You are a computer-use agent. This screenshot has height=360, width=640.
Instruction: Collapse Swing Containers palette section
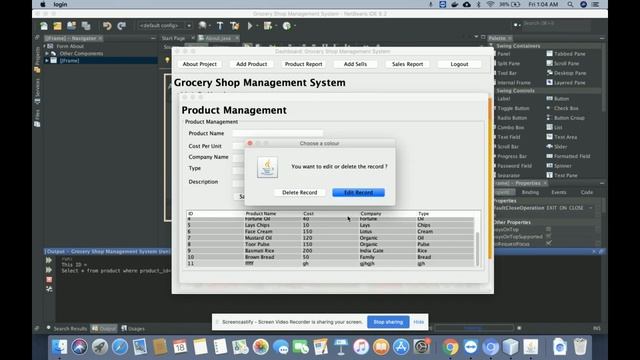(x=492, y=46)
